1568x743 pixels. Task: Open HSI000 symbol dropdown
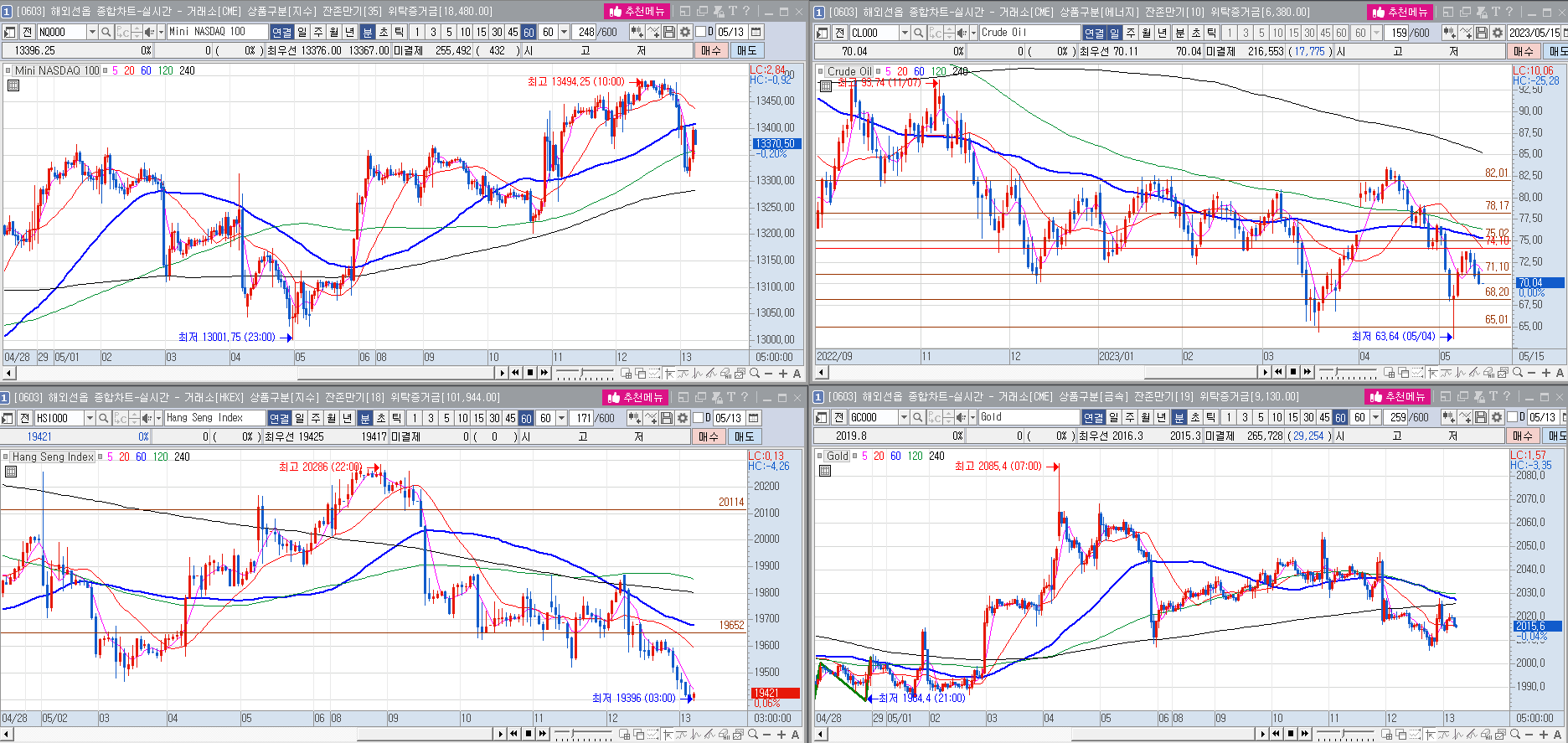(90, 417)
